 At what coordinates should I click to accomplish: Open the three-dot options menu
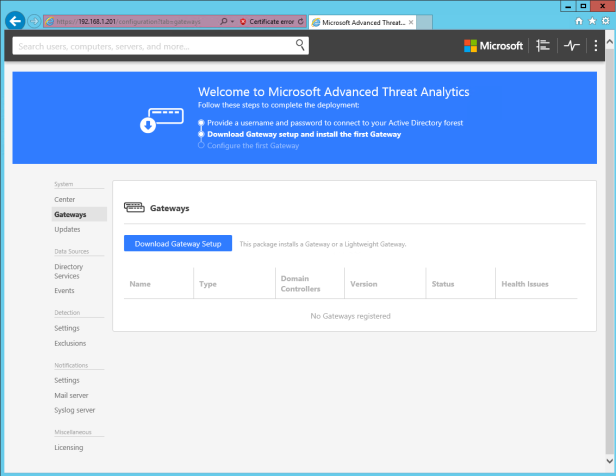tap(596, 46)
